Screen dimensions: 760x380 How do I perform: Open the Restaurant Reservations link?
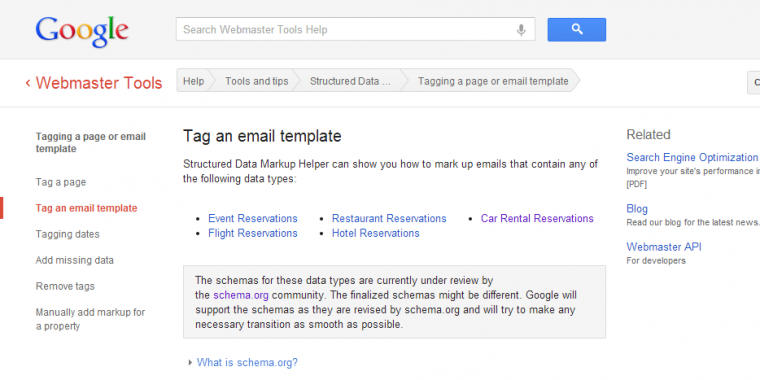389,219
